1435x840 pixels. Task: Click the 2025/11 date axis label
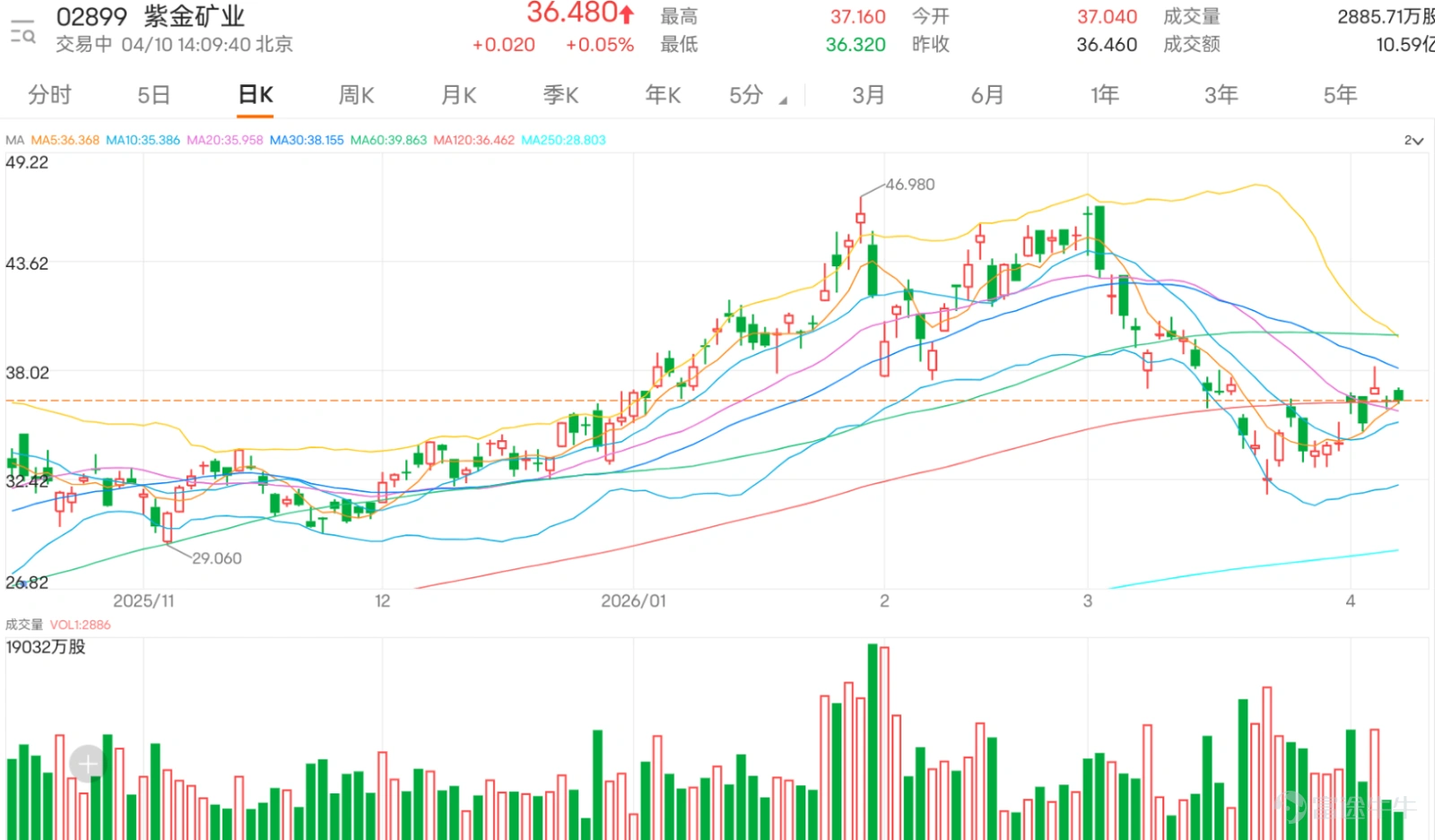point(143,601)
